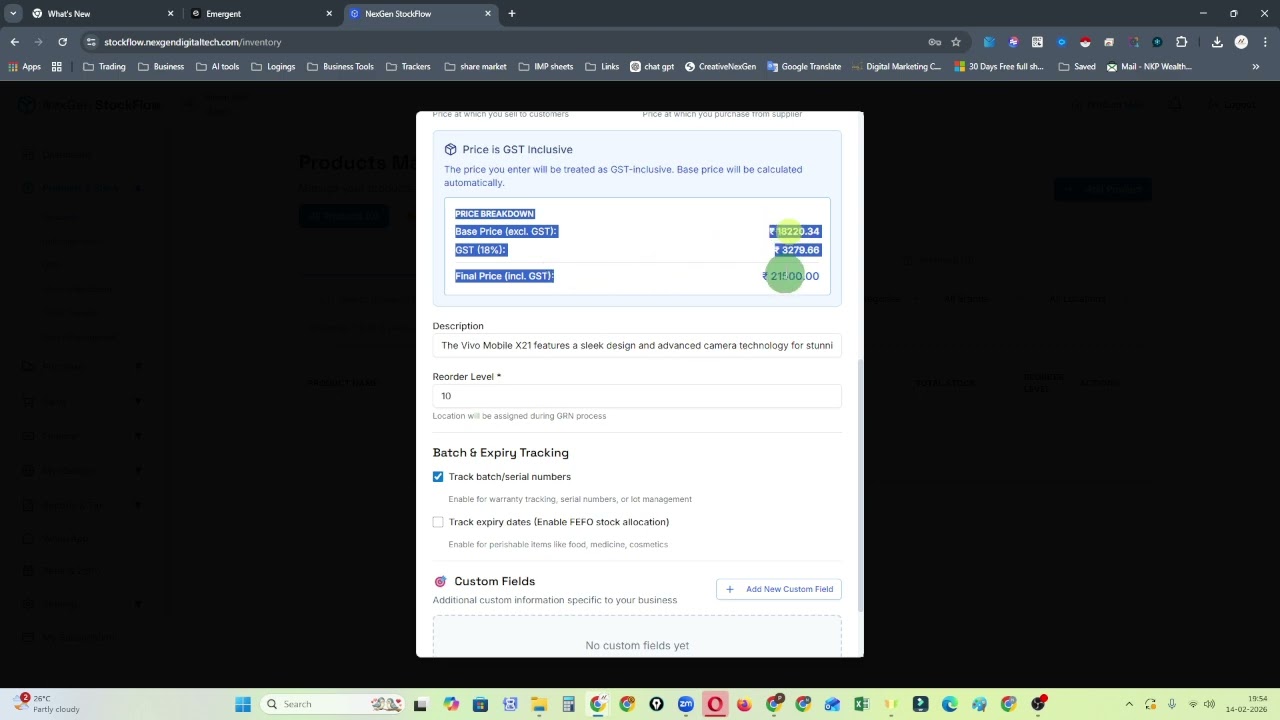Viewport: 1280px width, 720px height.
Task: Open the Google Translate bookmark
Action: (x=804, y=67)
